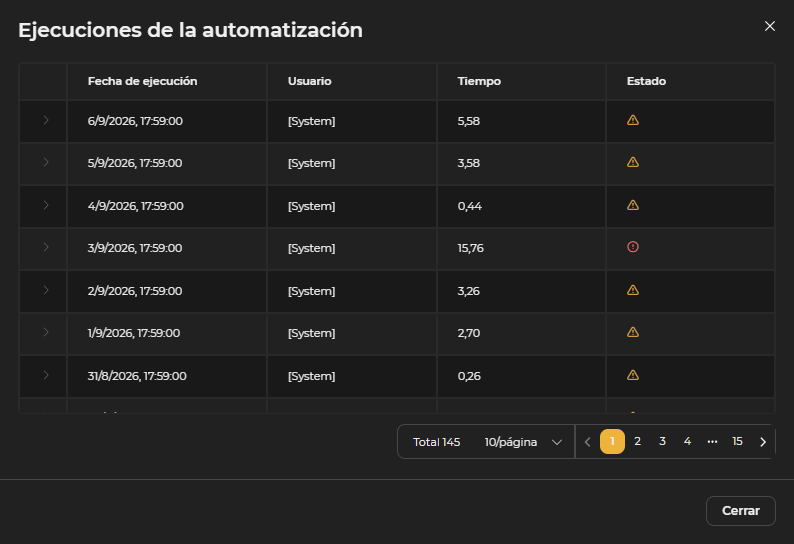Click the pagination ellipsis to skip pages
This screenshot has width=794, height=544.
click(712, 442)
